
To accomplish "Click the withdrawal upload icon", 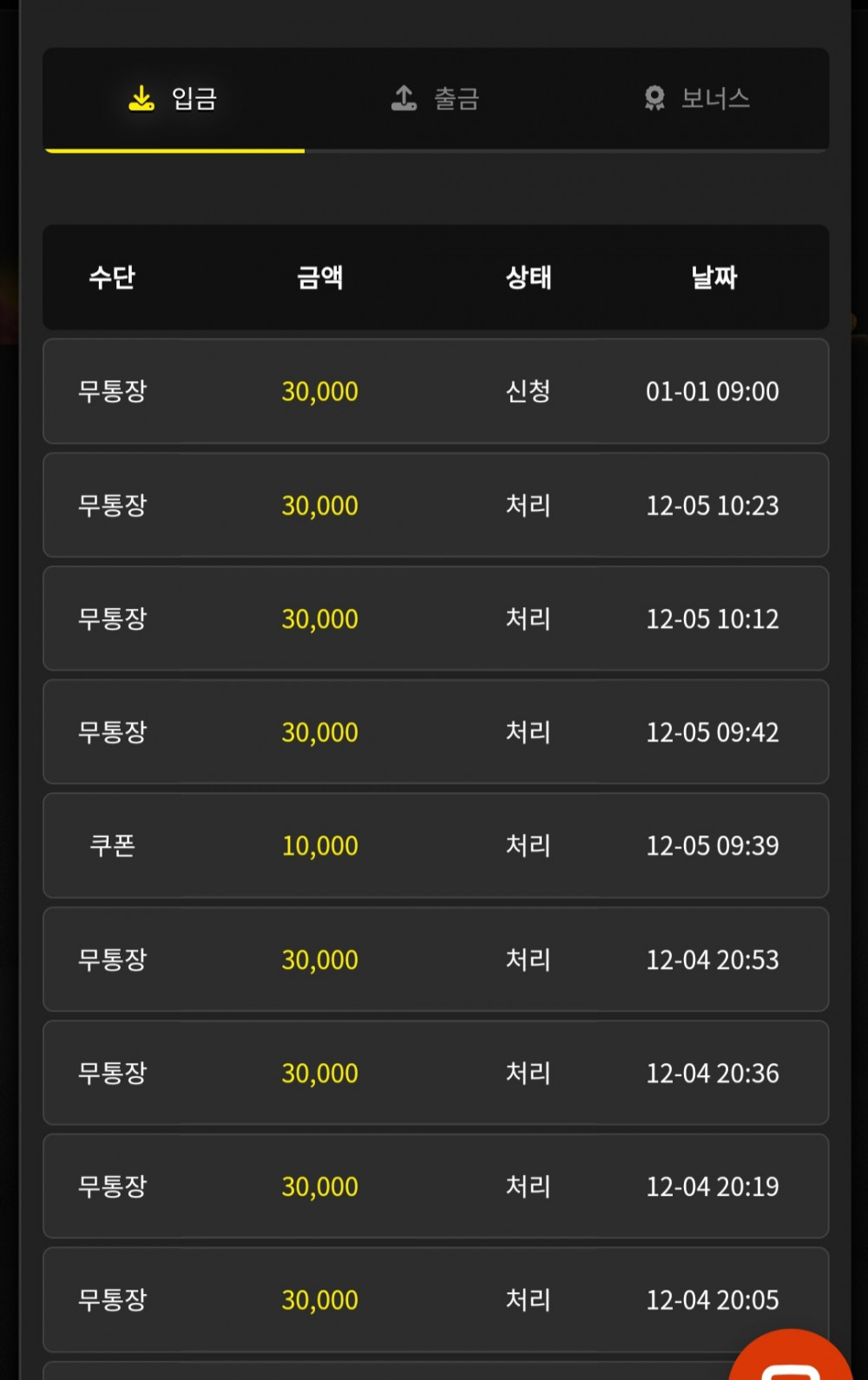I will (404, 98).
